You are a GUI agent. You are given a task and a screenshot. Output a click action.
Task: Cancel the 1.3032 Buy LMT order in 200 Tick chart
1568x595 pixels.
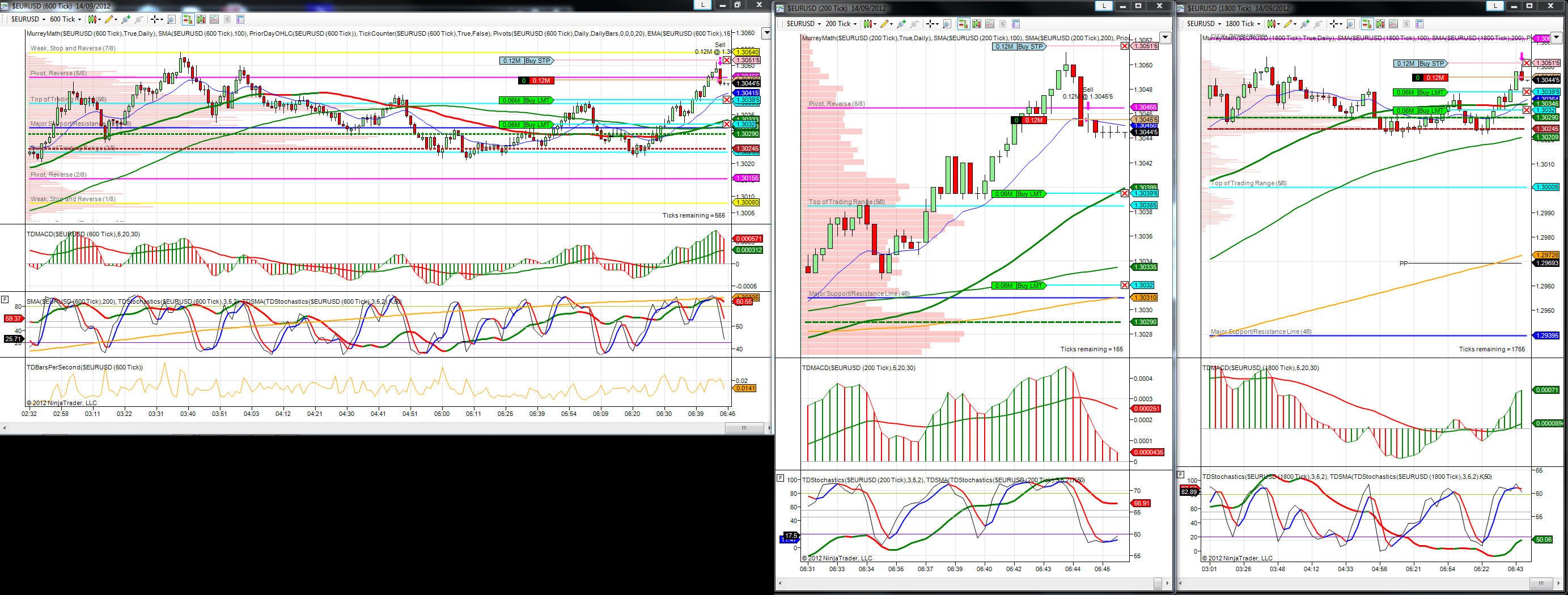click(1124, 284)
